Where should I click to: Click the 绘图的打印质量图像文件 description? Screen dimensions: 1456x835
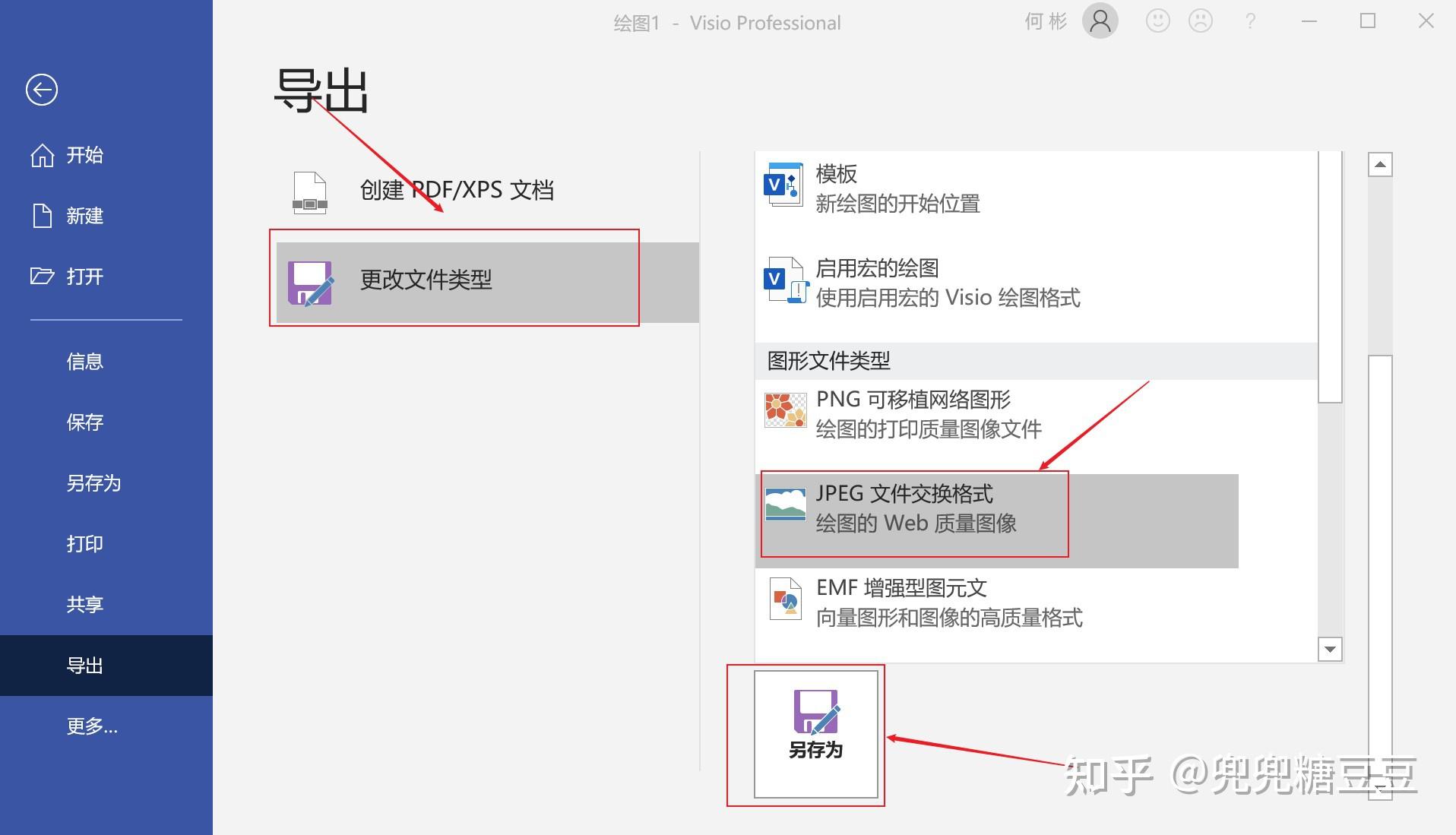pos(928,429)
